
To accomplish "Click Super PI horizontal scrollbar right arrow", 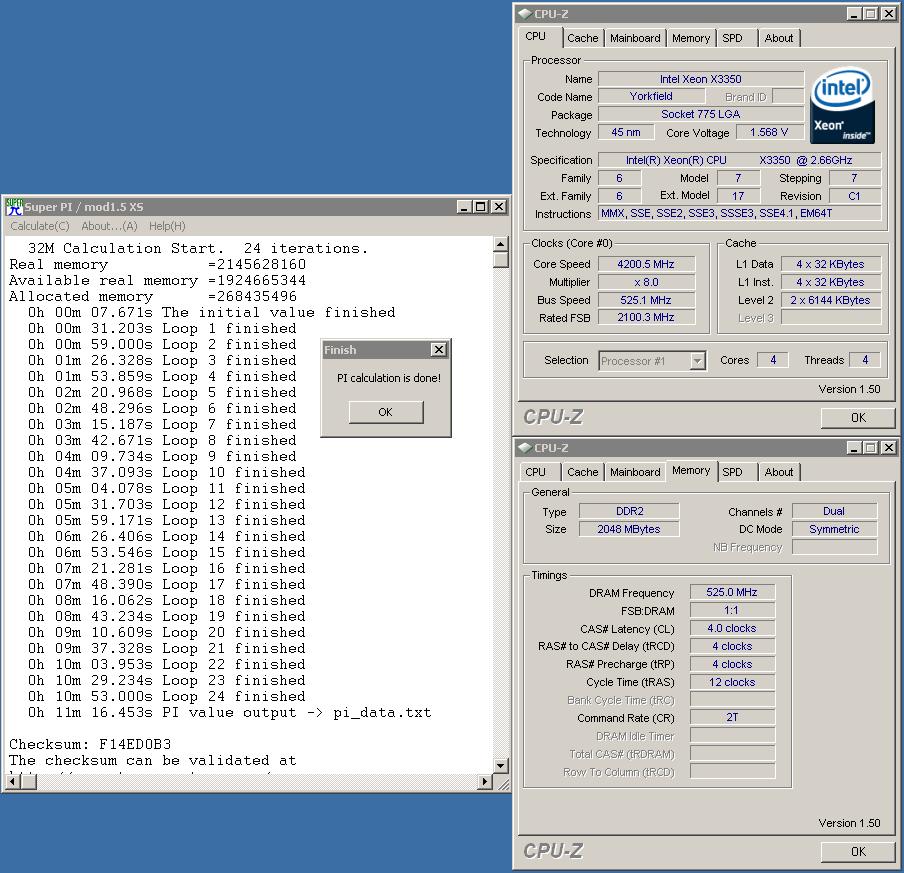I will pyautogui.click(x=485, y=782).
